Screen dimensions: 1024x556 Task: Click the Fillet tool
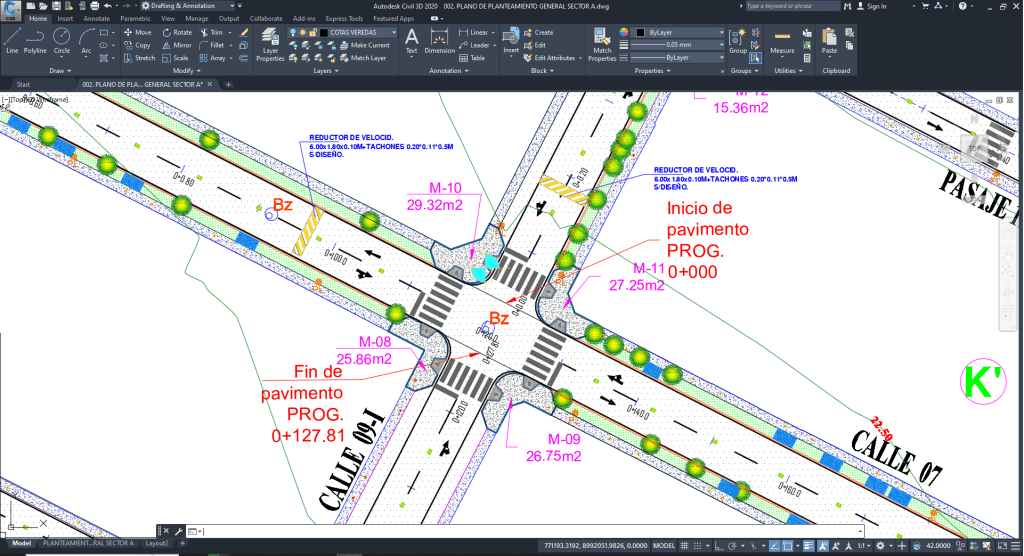(212, 45)
